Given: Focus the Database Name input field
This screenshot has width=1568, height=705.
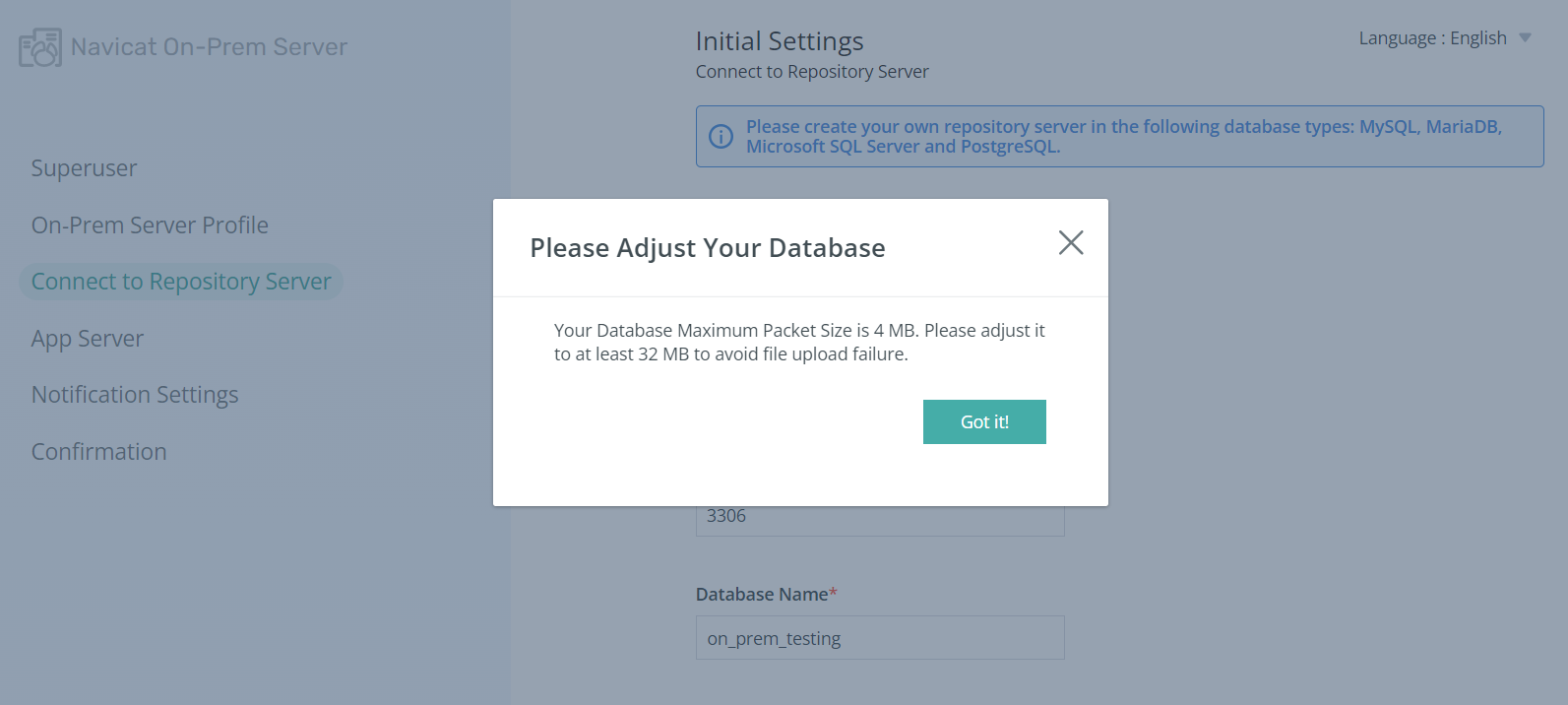Looking at the screenshot, I should point(880,638).
